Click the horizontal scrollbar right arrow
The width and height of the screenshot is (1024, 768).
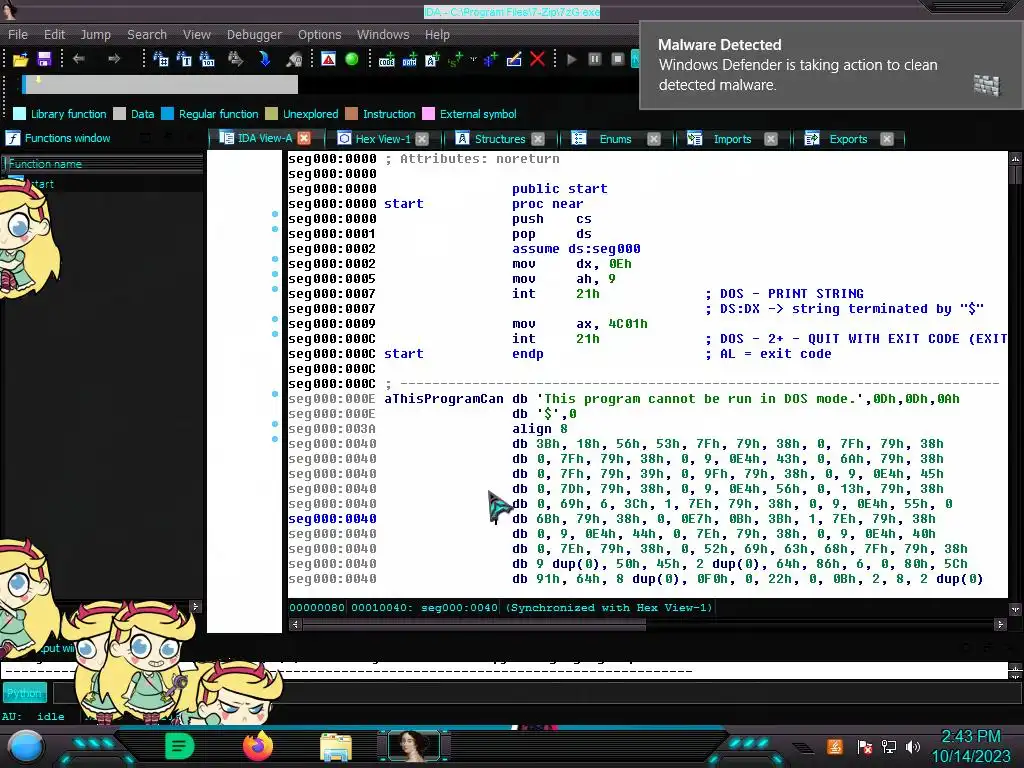(1000, 625)
